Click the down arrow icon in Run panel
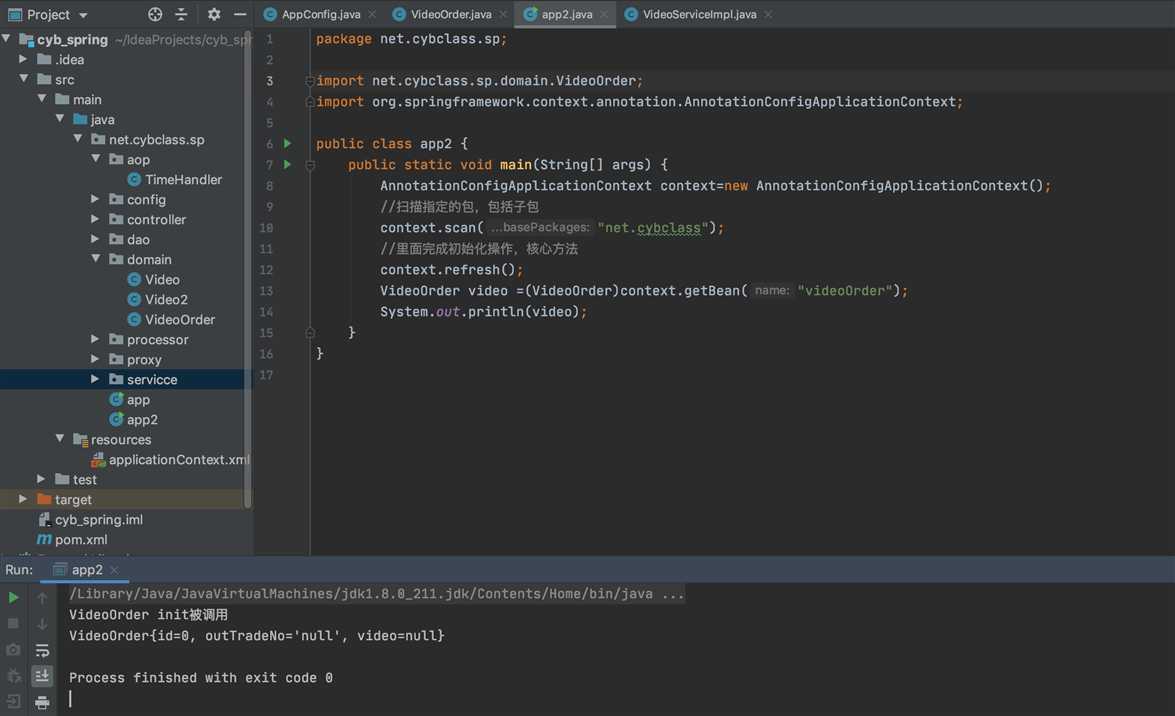The image size is (1175, 716). (42, 623)
